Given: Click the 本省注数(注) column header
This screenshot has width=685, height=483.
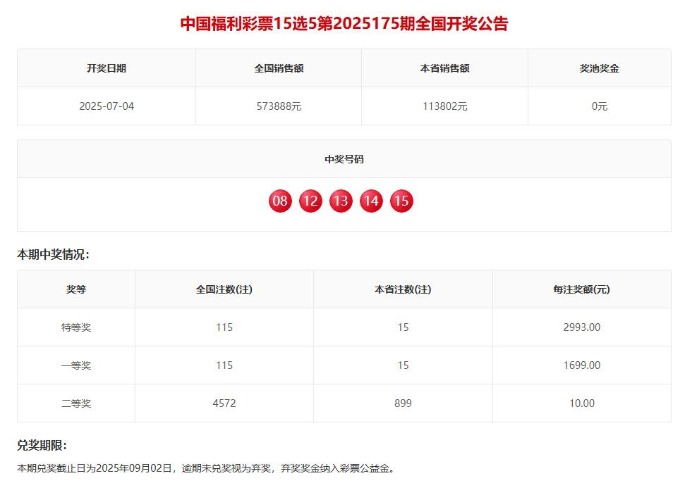Looking at the screenshot, I should click(403, 289).
